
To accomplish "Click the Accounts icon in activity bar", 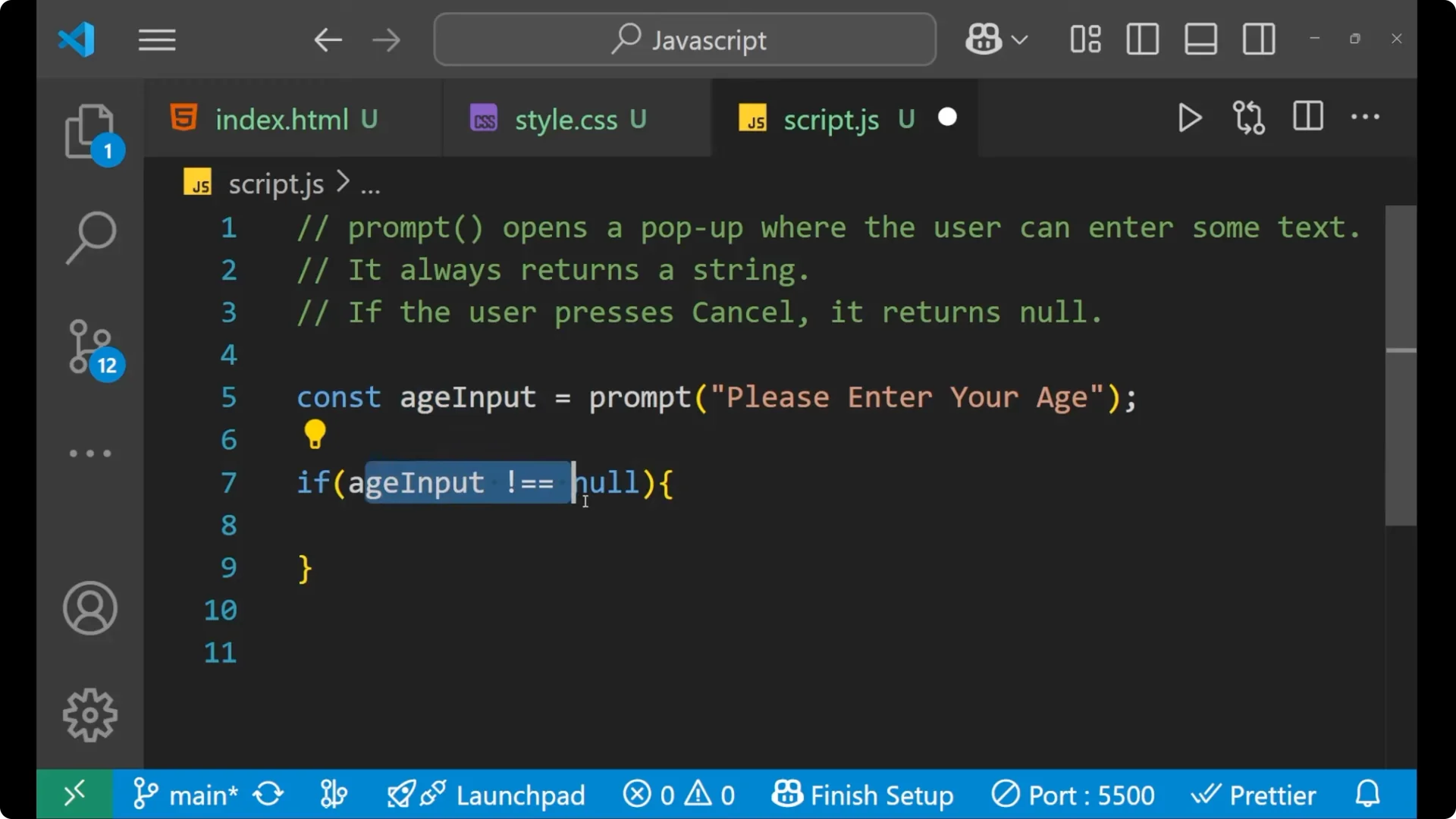I will [x=90, y=608].
